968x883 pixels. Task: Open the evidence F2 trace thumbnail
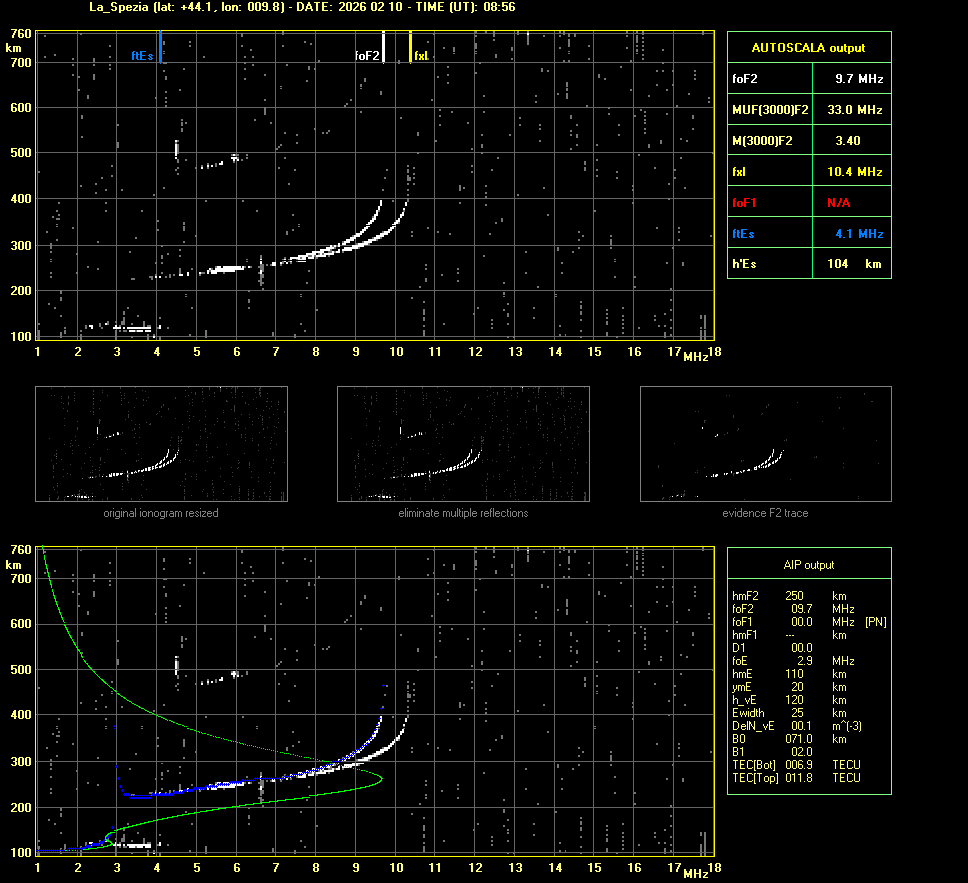765,444
